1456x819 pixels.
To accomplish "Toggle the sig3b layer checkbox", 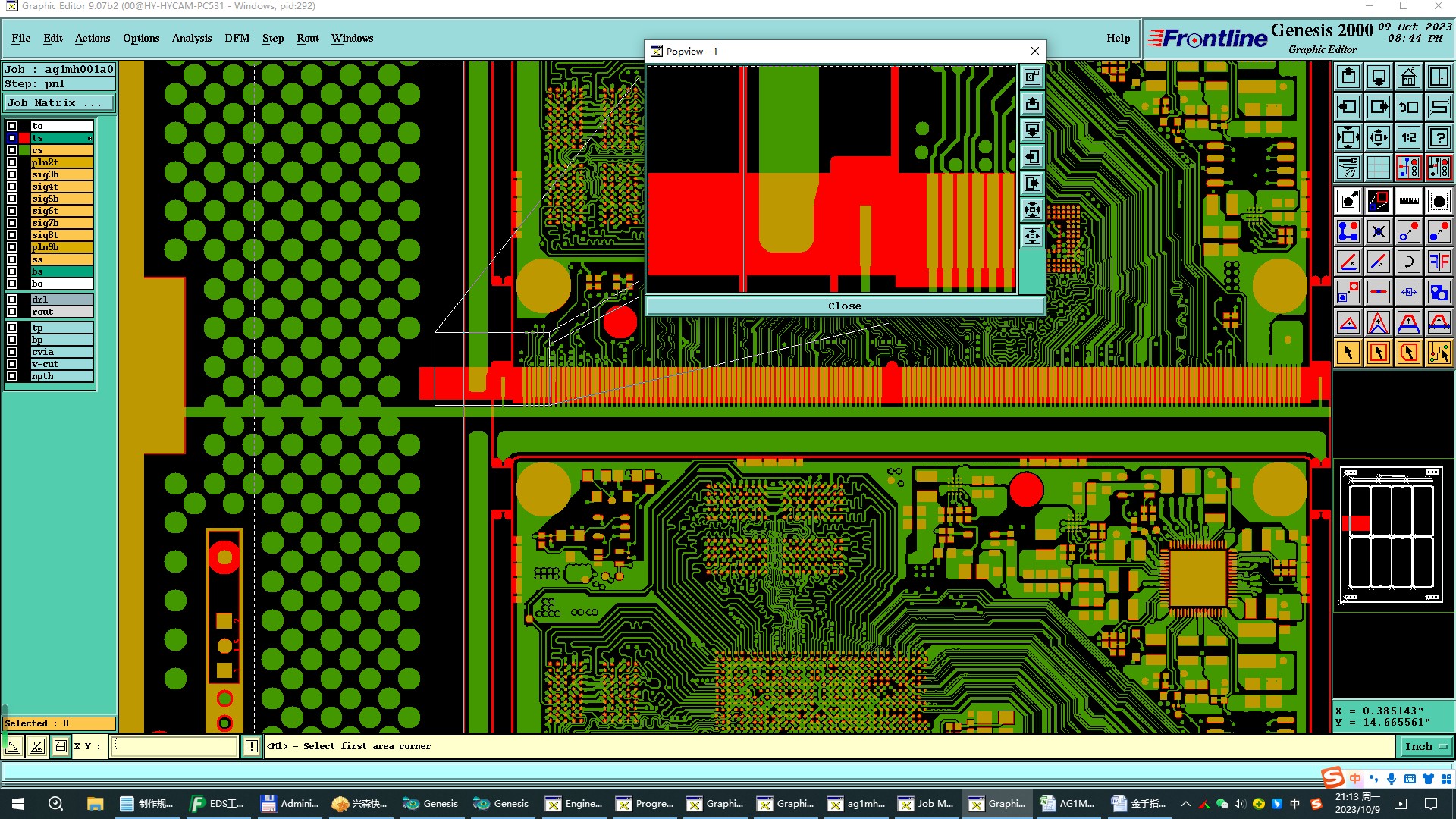I will coord(12,174).
